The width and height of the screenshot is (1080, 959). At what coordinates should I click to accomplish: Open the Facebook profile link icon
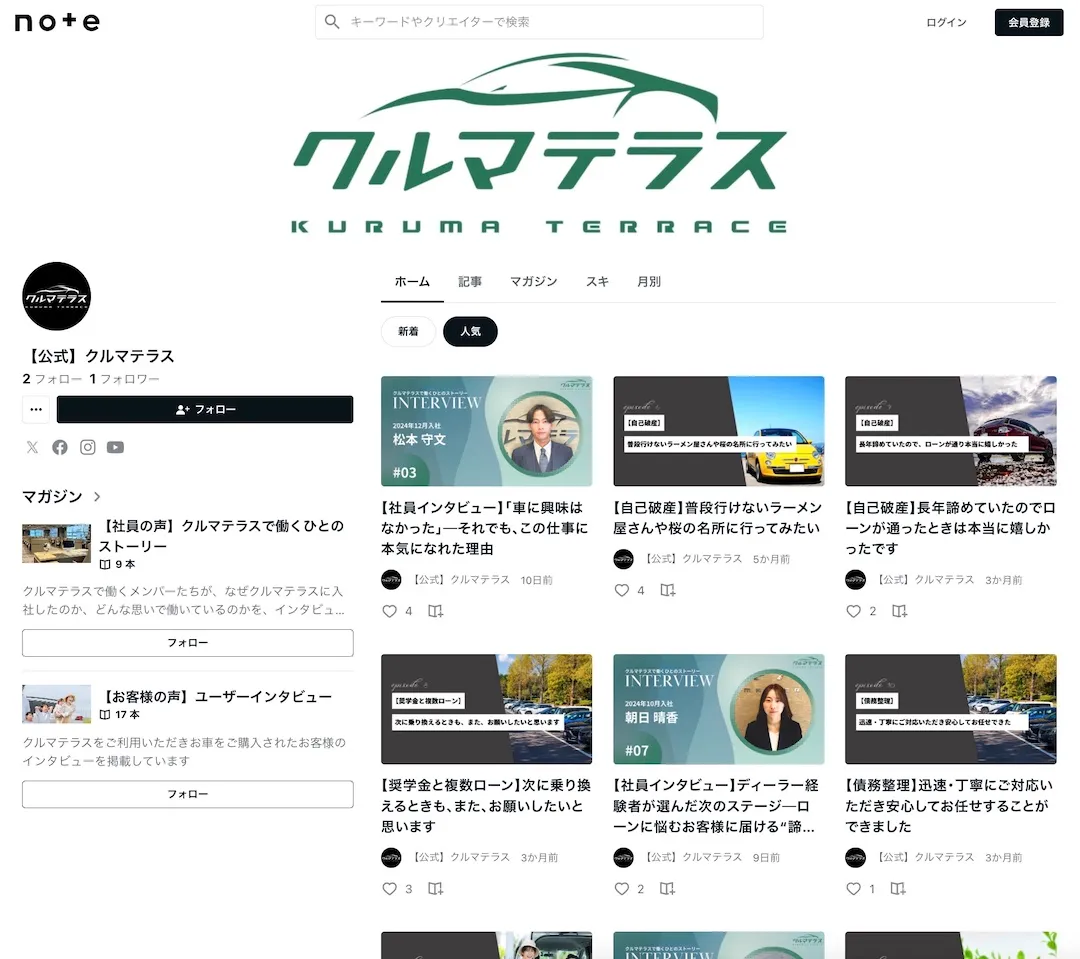pos(60,447)
